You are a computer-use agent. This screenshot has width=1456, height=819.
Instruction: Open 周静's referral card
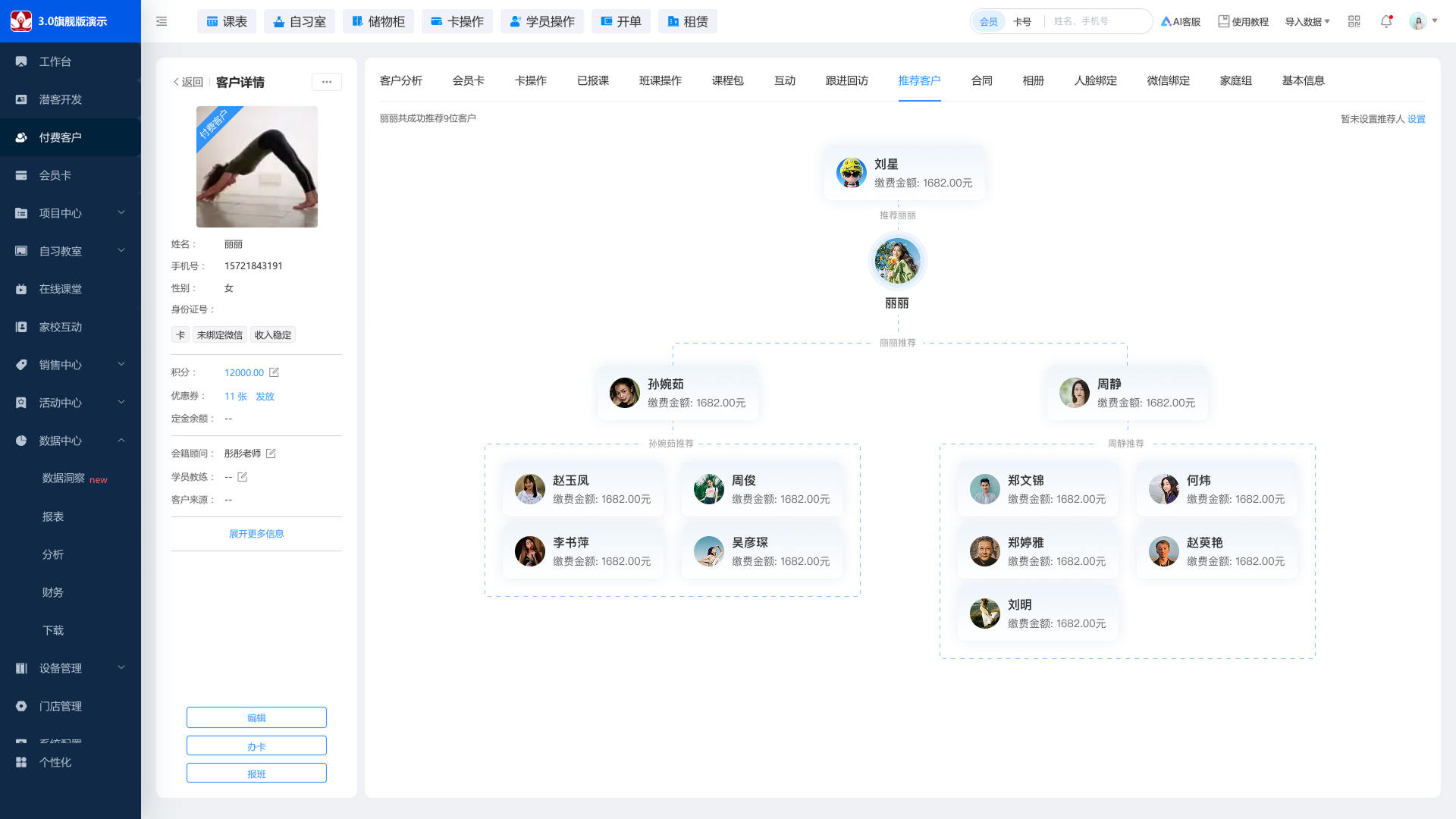click(x=1128, y=393)
